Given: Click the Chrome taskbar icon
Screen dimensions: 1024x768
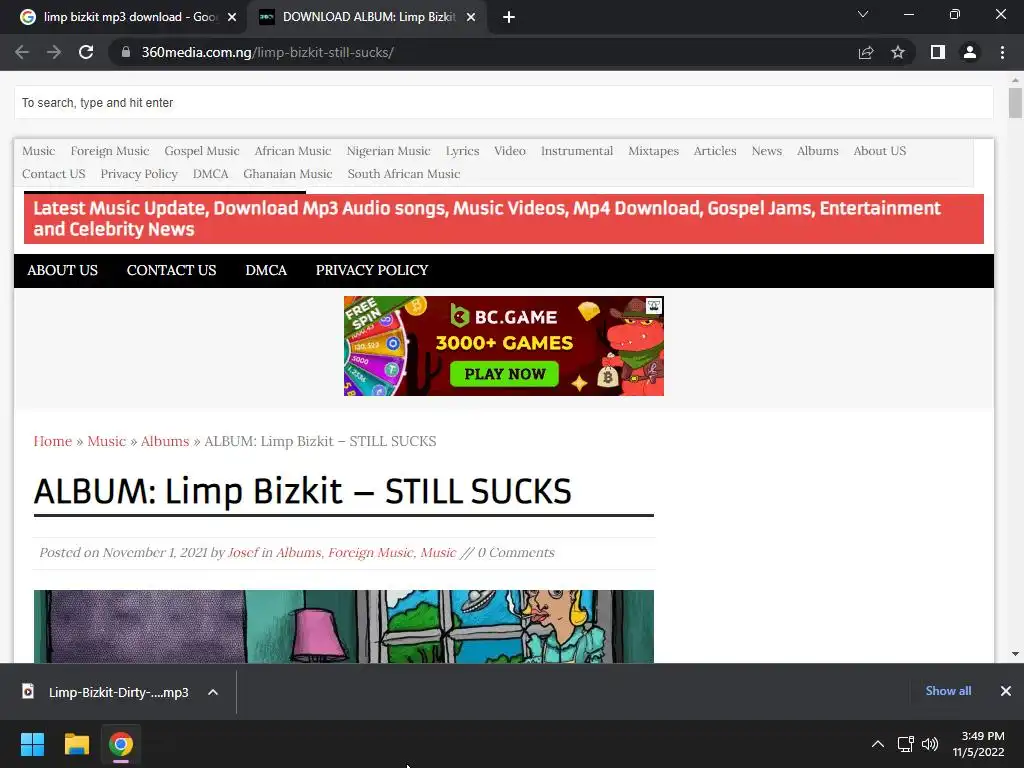Looking at the screenshot, I should click(121, 744).
